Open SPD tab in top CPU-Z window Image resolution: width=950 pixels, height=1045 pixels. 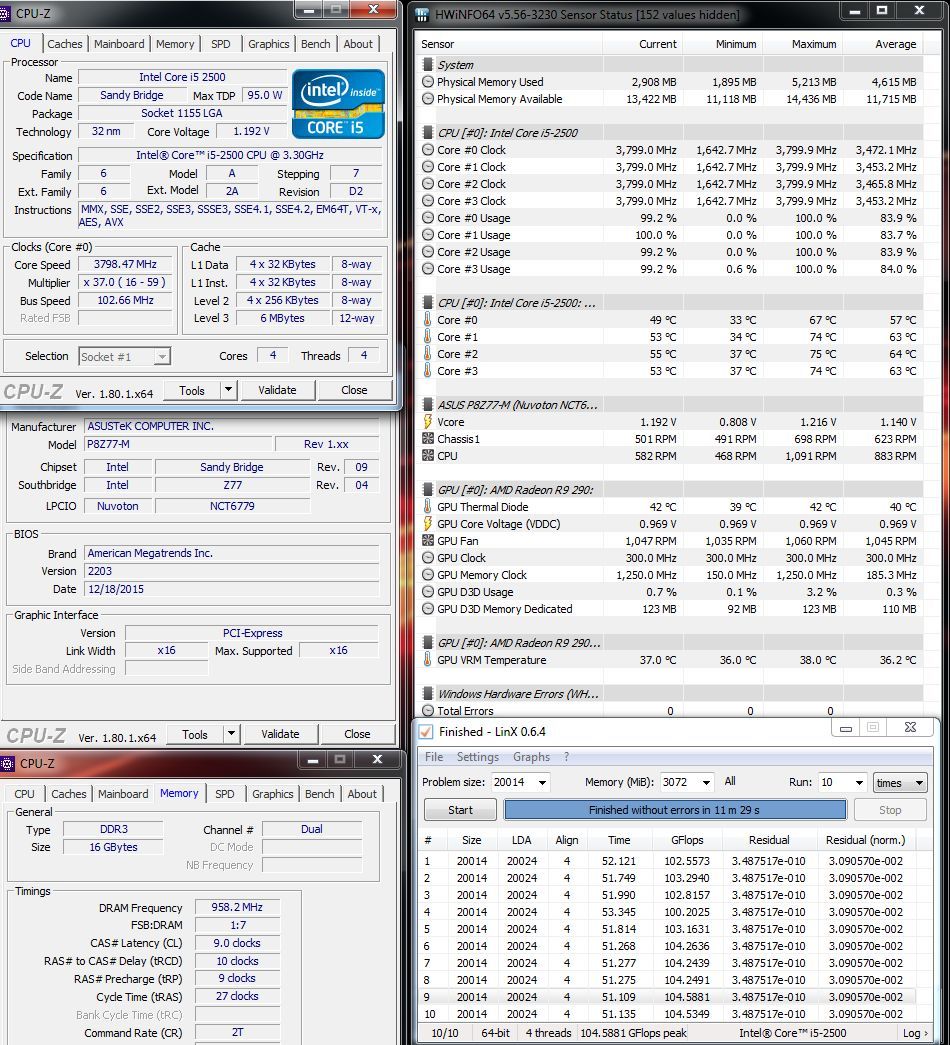pyautogui.click(x=221, y=44)
